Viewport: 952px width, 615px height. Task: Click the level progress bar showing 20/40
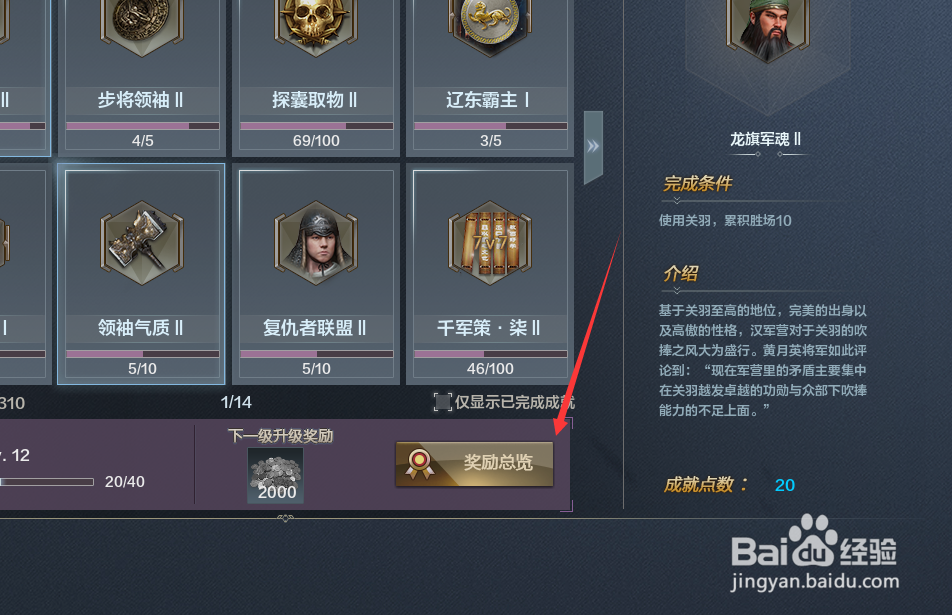pos(47,482)
